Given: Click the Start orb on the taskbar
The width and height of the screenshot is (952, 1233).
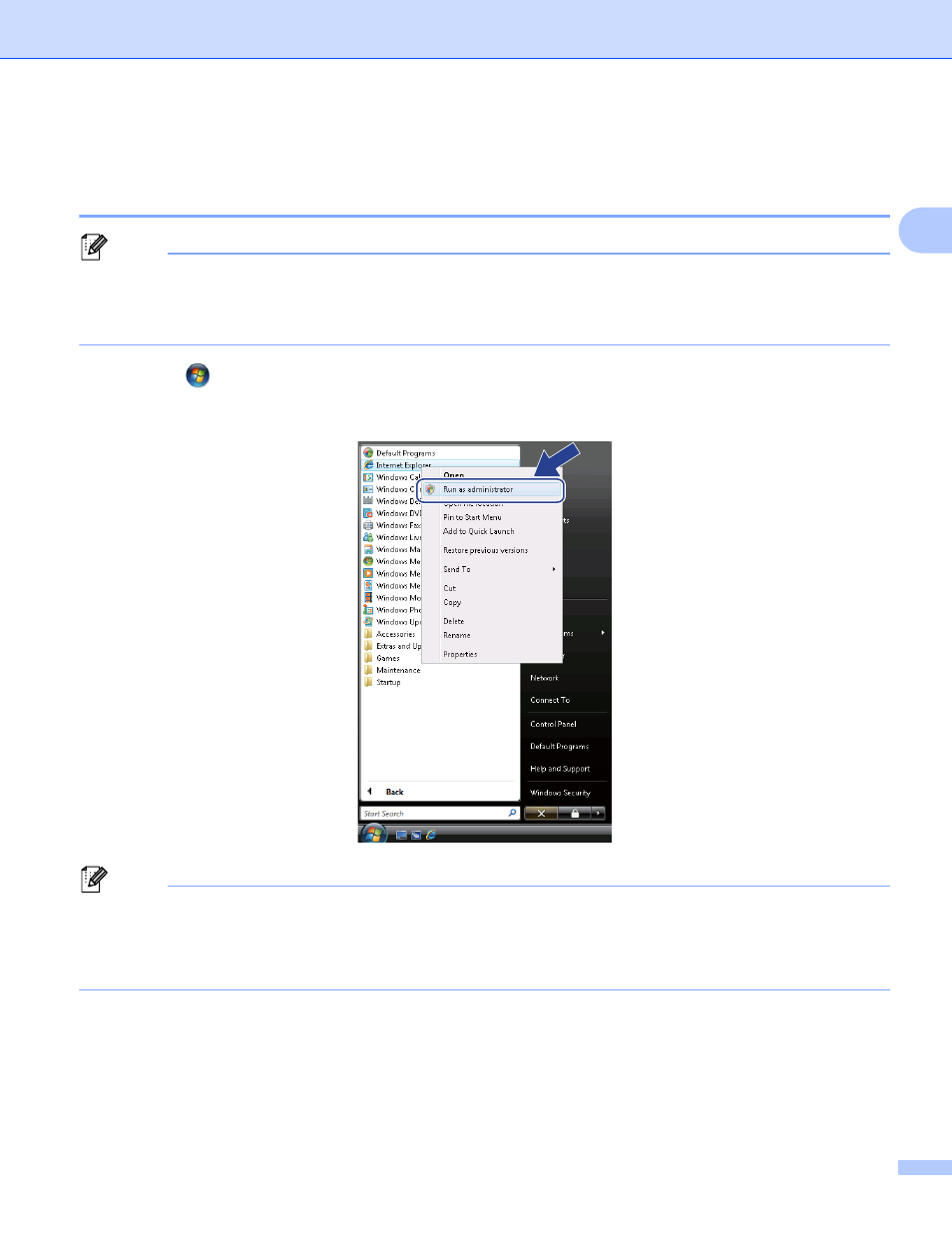Looking at the screenshot, I should [x=373, y=834].
